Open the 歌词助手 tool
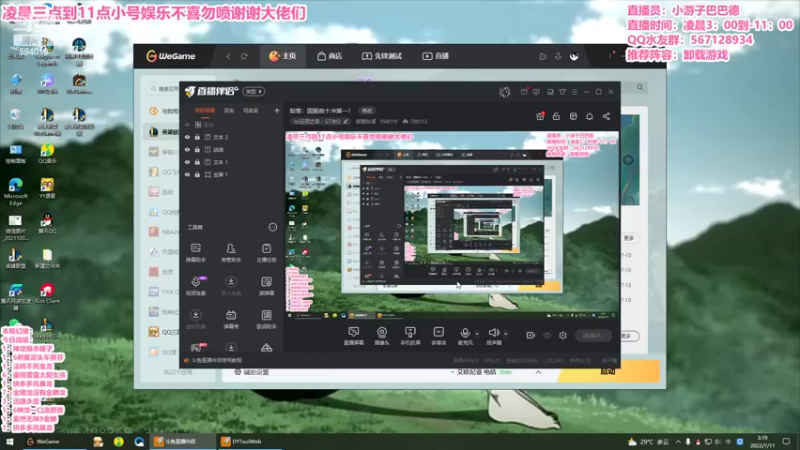Image resolution: width=800 pixels, height=450 pixels. pyautogui.click(x=266, y=319)
